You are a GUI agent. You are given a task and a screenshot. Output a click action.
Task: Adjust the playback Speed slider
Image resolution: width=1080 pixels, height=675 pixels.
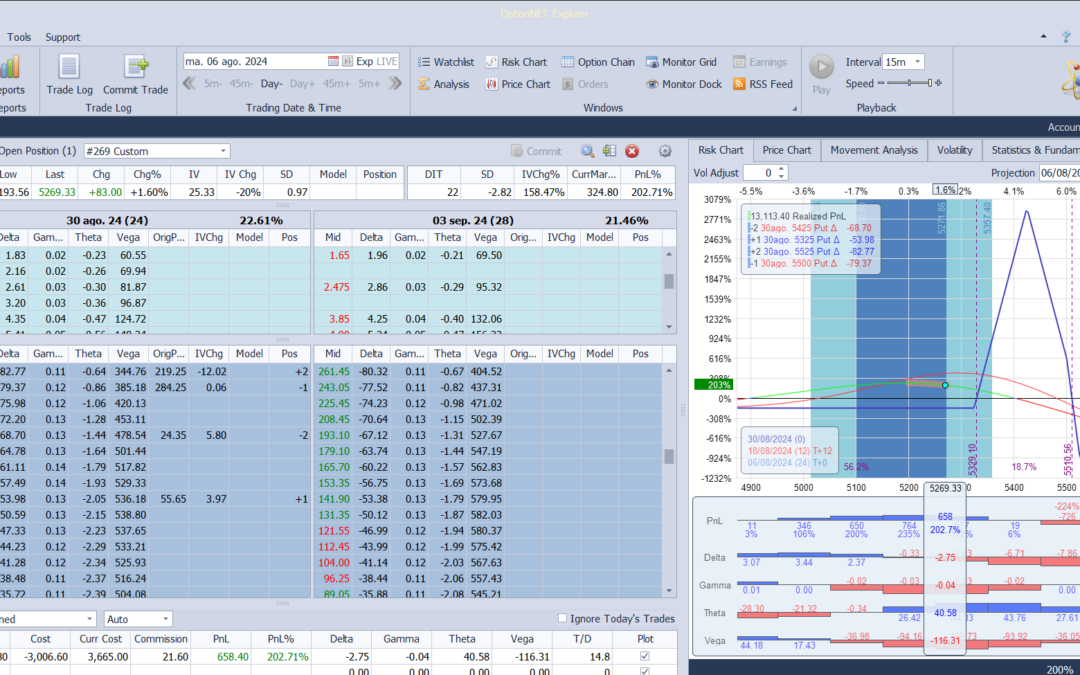[x=909, y=83]
